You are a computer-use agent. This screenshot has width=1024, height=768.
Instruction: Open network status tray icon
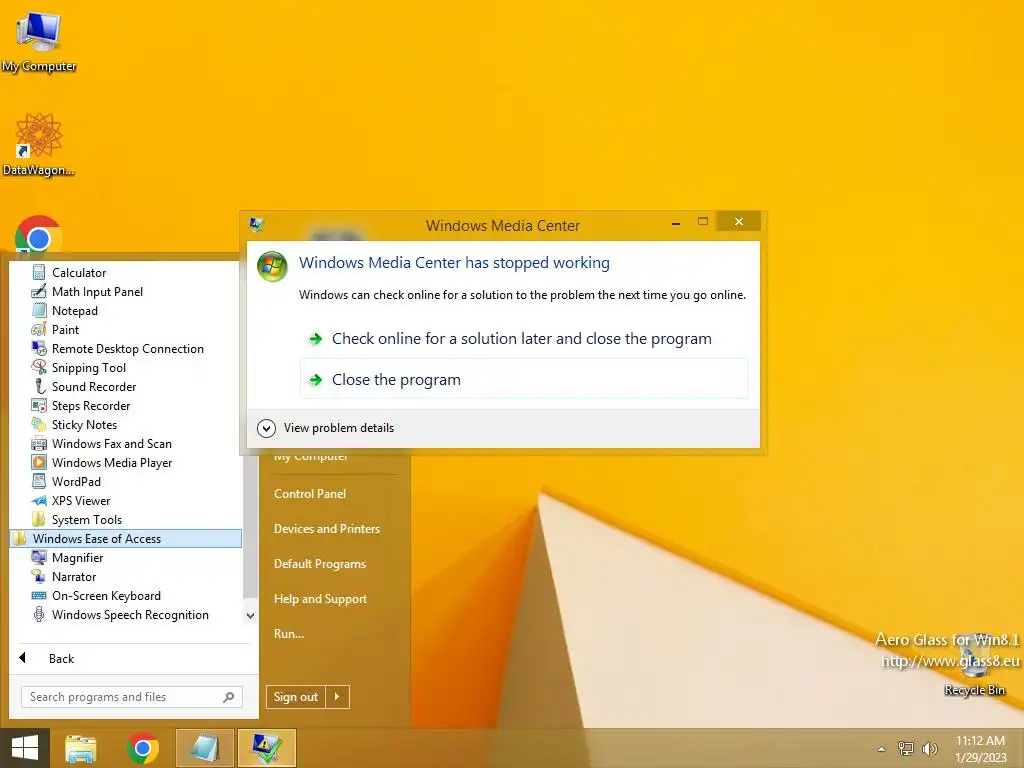point(906,749)
